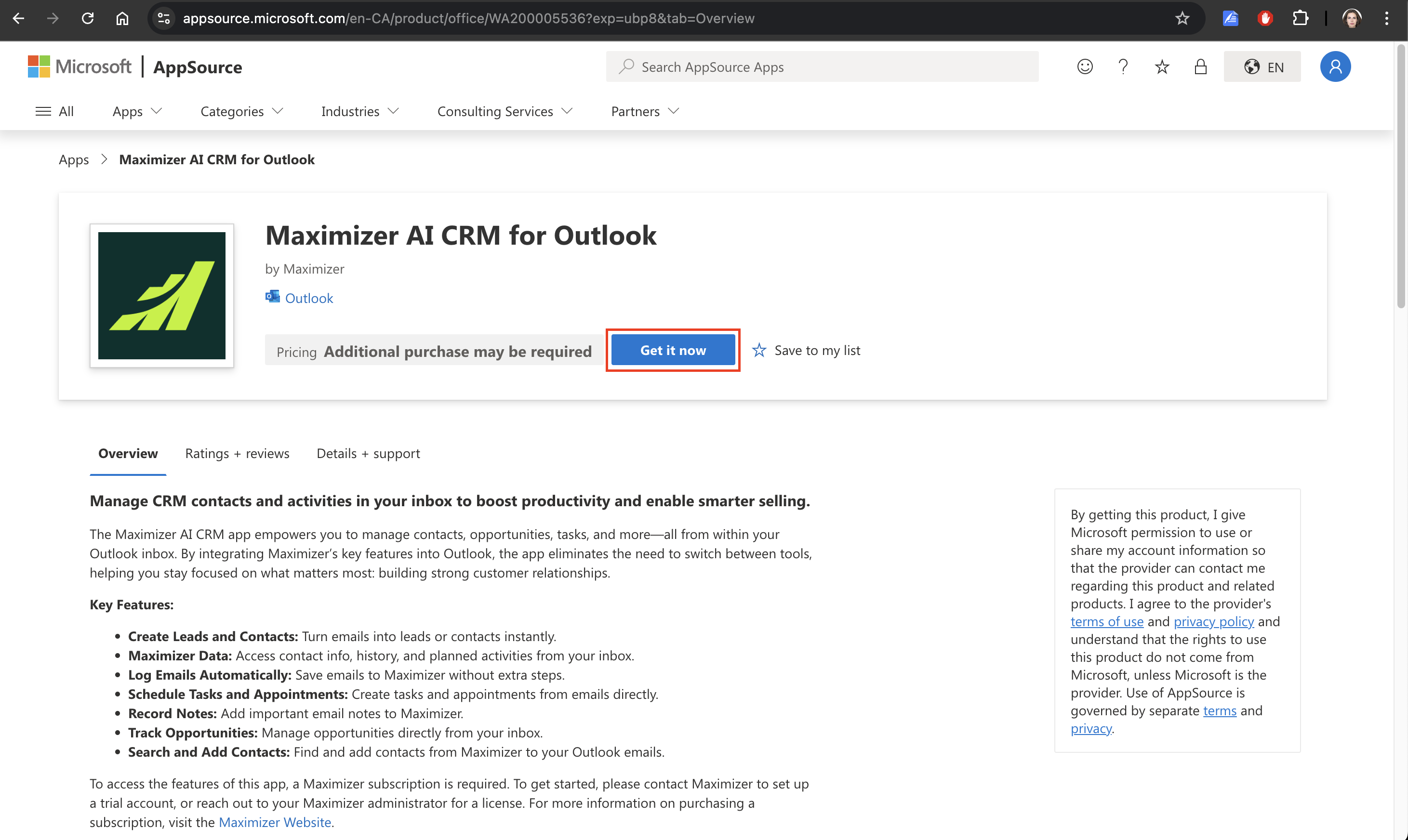Image resolution: width=1408 pixels, height=840 pixels.
Task: Click the Microsoft logo
Action: pyautogui.click(x=79, y=67)
